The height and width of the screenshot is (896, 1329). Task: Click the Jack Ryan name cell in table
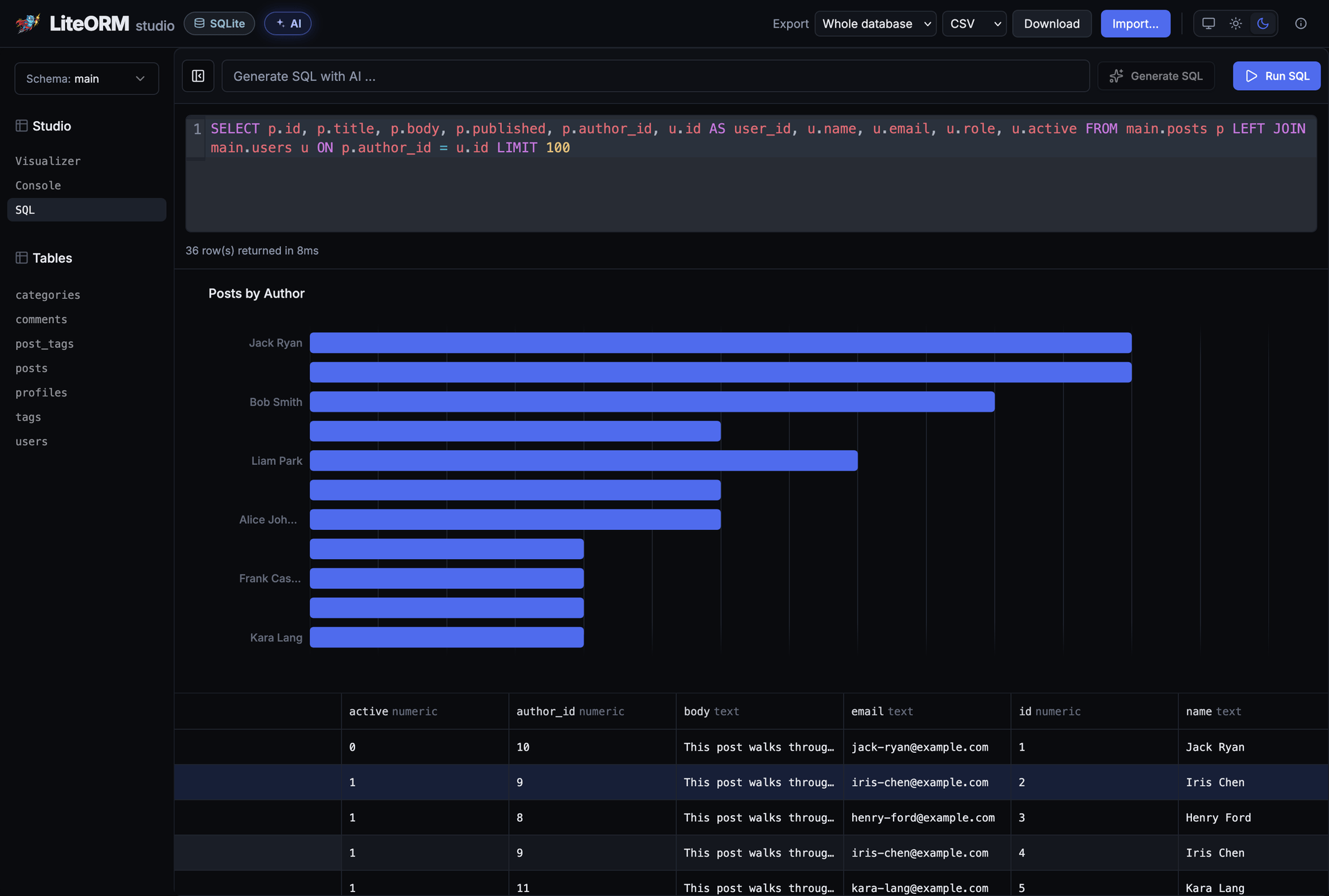1253,747
